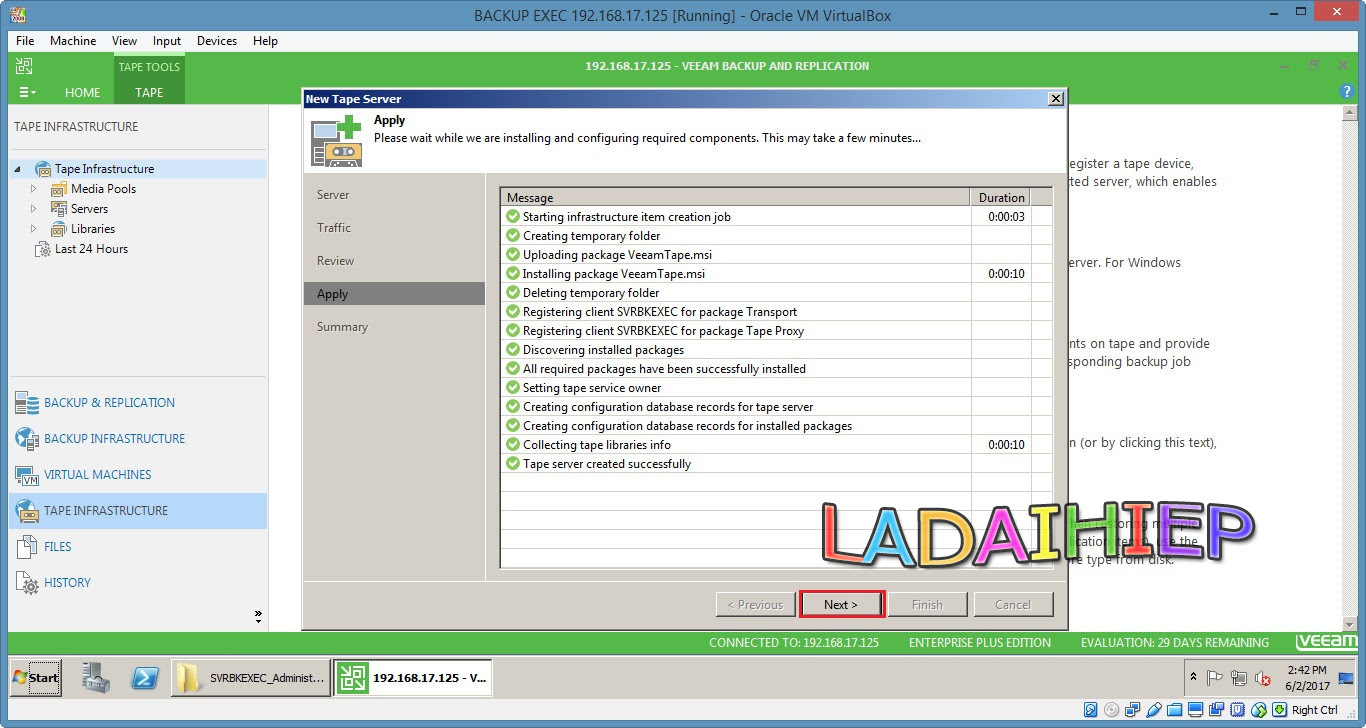
Task: Select the Libraries folder icon
Action: [59, 229]
